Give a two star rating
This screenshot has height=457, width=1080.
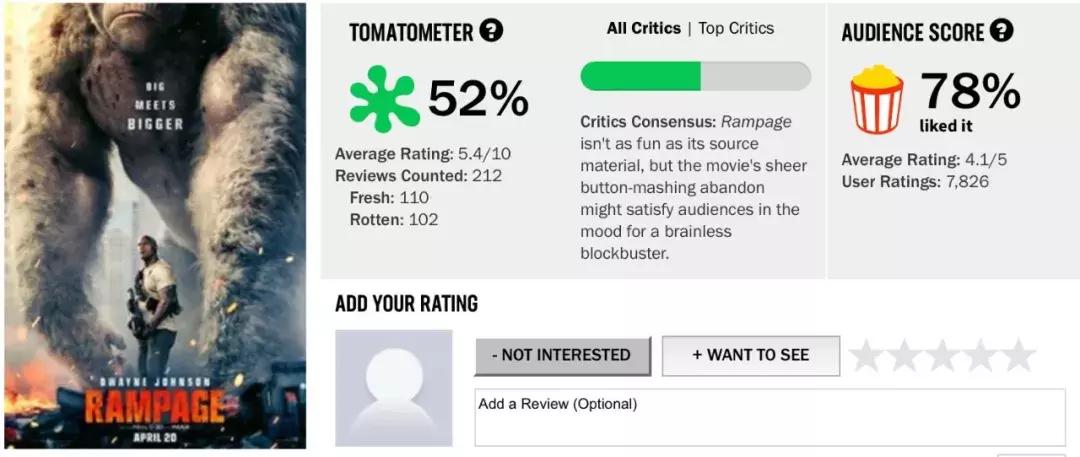(x=905, y=355)
